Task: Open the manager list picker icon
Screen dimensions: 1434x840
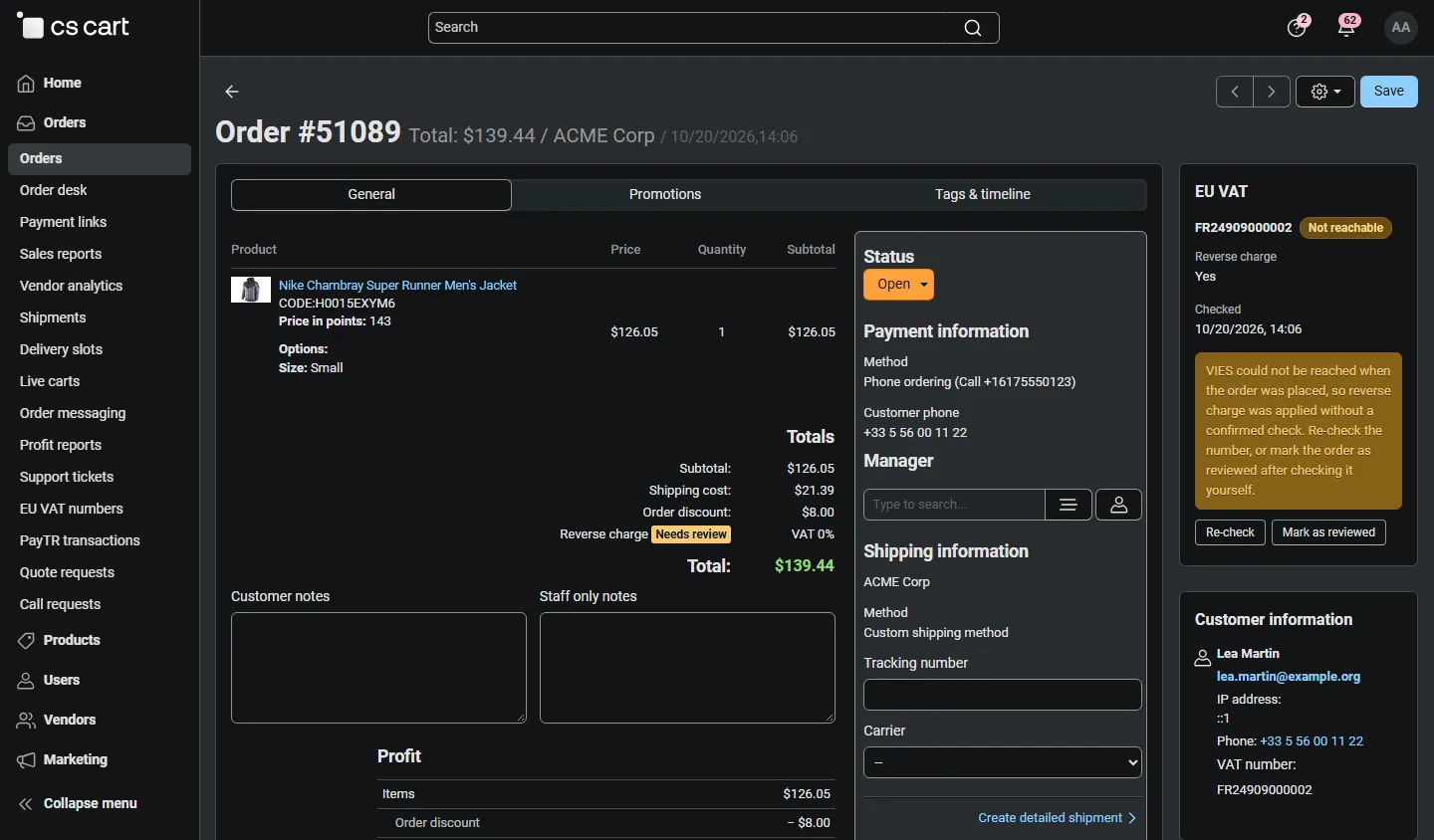Action: [1069, 505]
